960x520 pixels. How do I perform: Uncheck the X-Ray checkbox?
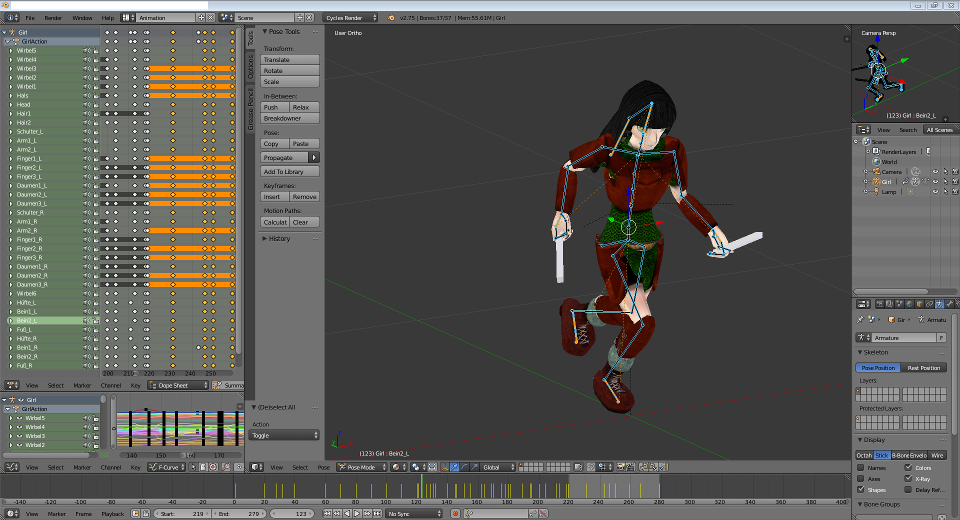point(908,478)
